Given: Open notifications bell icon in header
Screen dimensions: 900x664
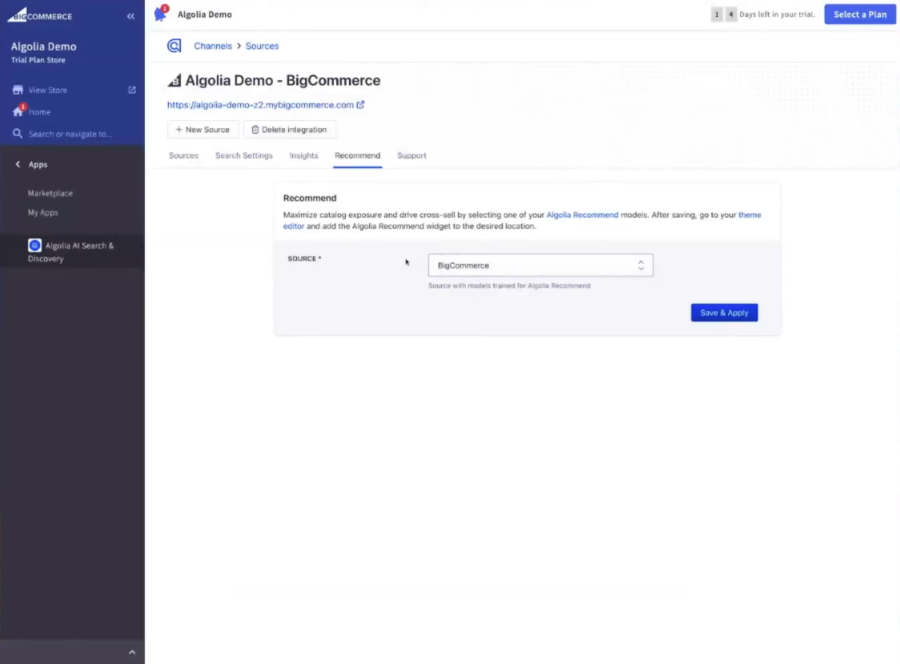Looking at the screenshot, I should point(161,13).
